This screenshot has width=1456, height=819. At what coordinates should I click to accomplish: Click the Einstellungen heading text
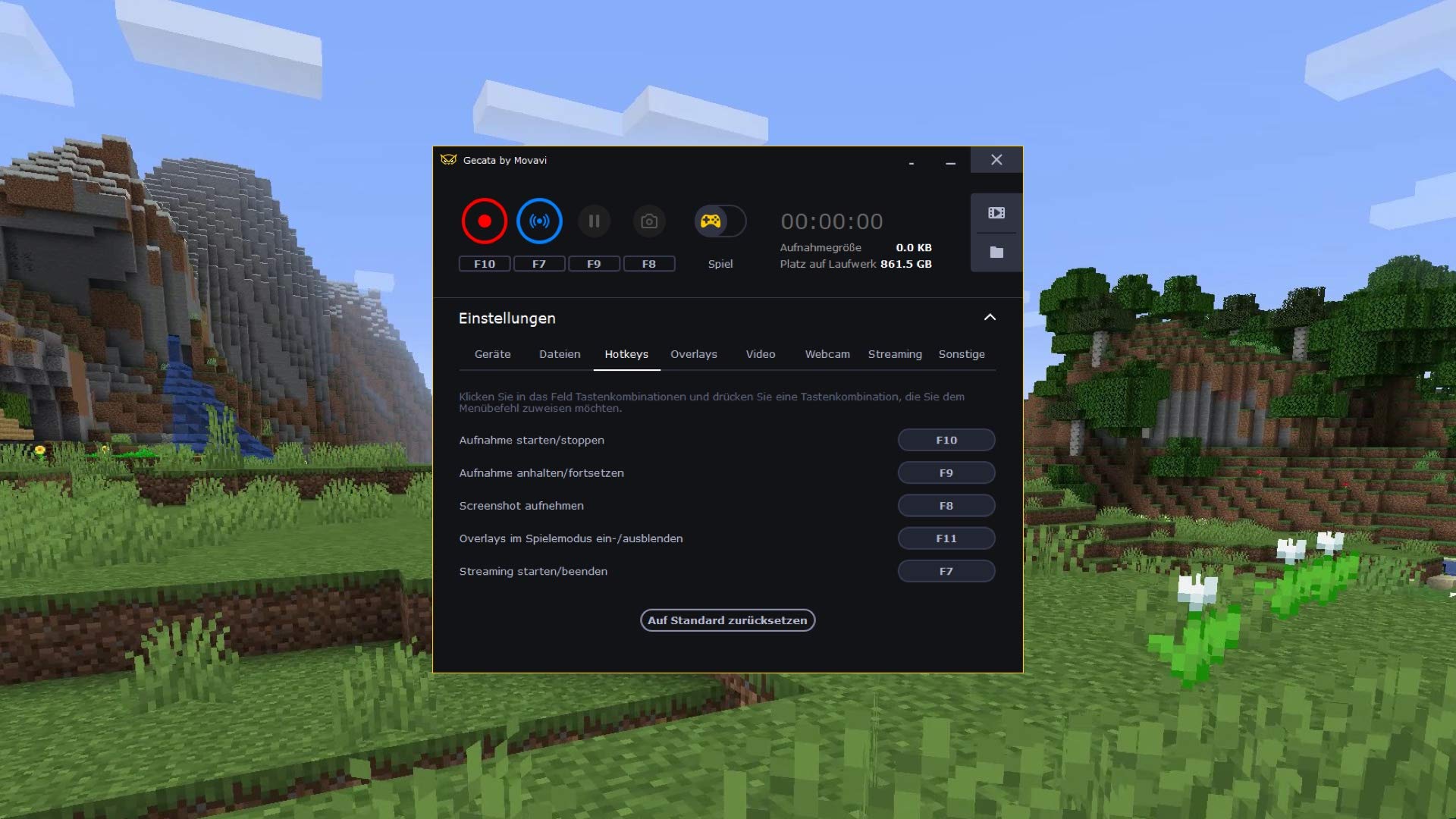[x=507, y=318]
